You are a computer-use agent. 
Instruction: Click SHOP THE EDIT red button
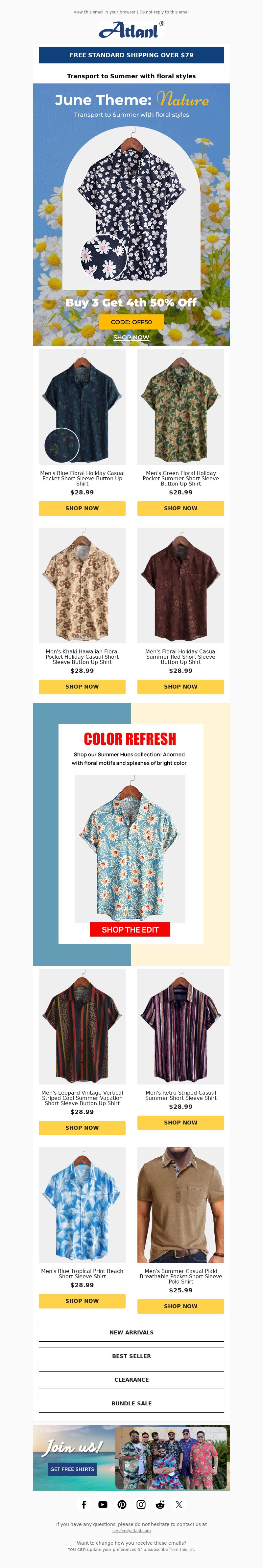tap(130, 929)
